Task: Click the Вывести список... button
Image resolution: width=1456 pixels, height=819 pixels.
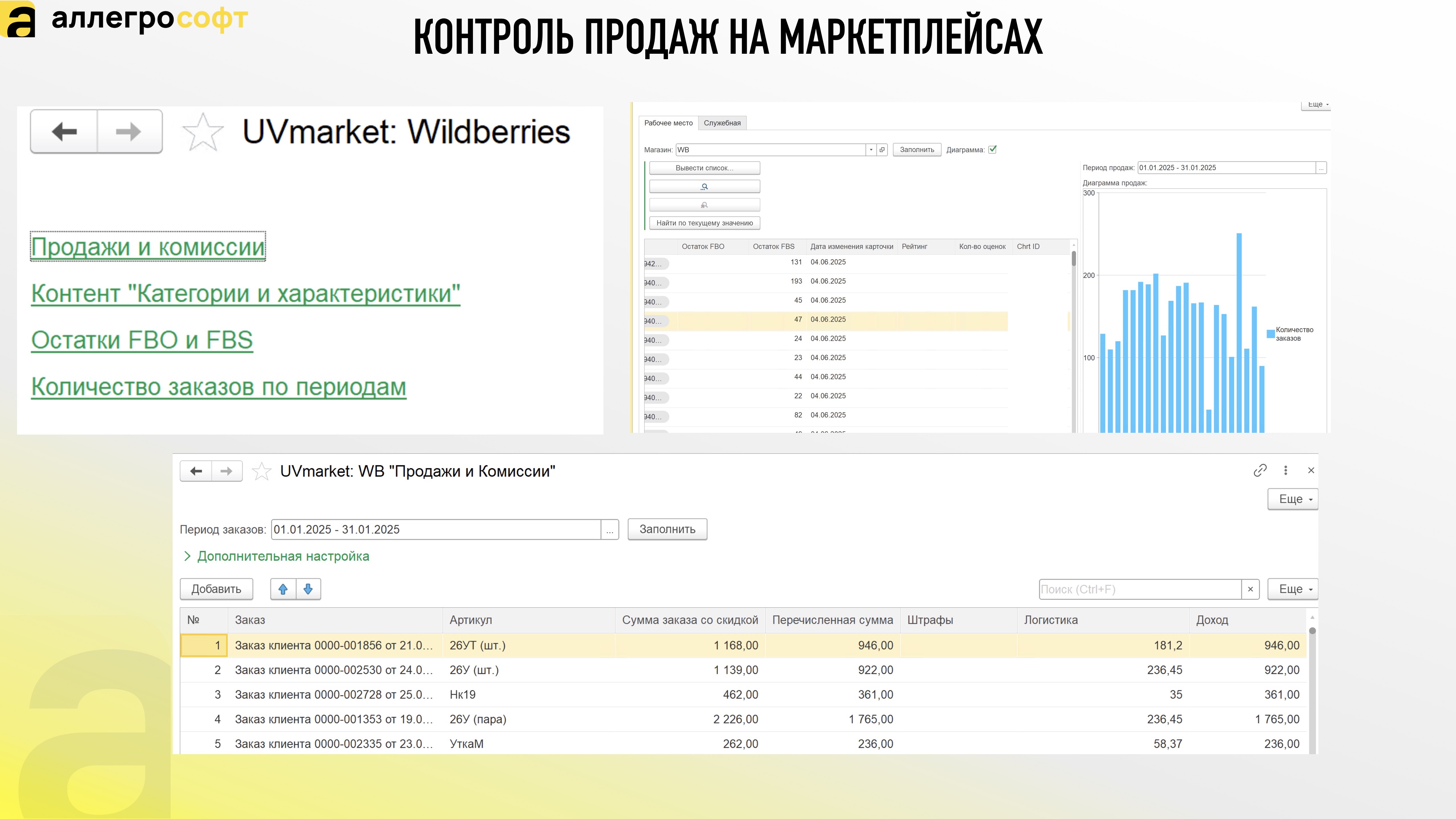Action: pyautogui.click(x=704, y=168)
